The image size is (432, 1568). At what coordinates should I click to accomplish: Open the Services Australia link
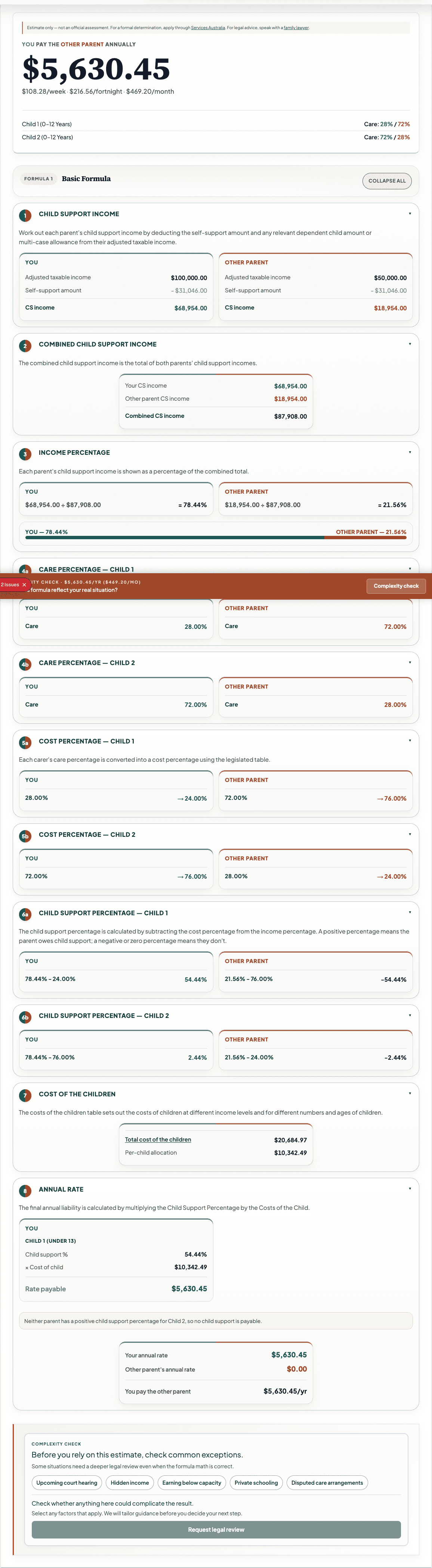pyautogui.click(x=208, y=28)
